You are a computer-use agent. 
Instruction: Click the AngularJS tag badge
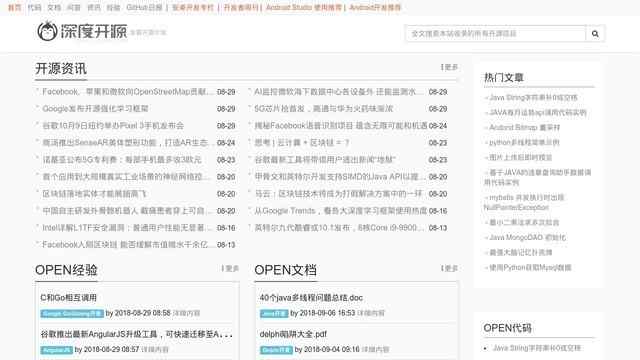point(57,350)
